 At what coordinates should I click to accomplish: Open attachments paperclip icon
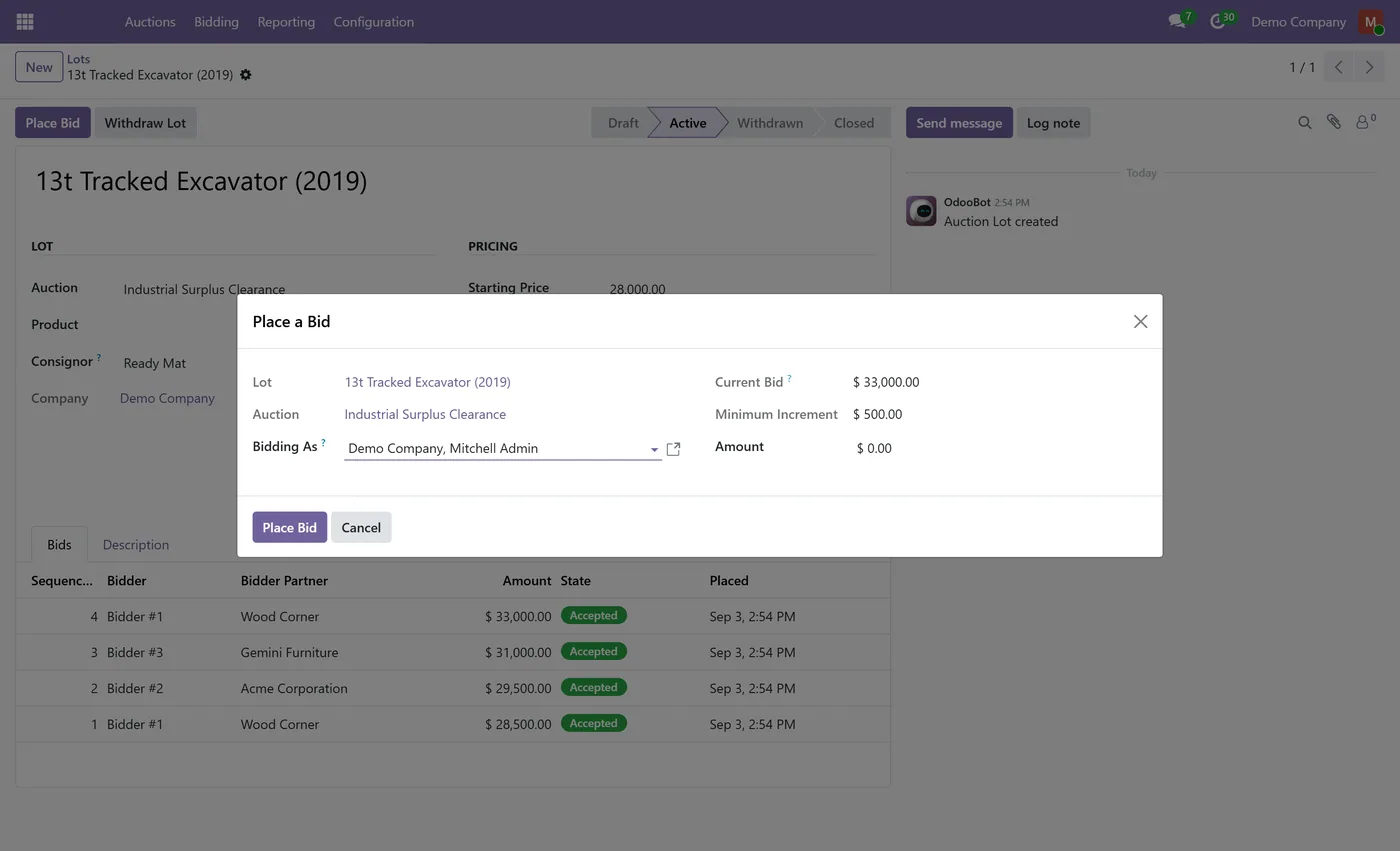tap(1333, 122)
